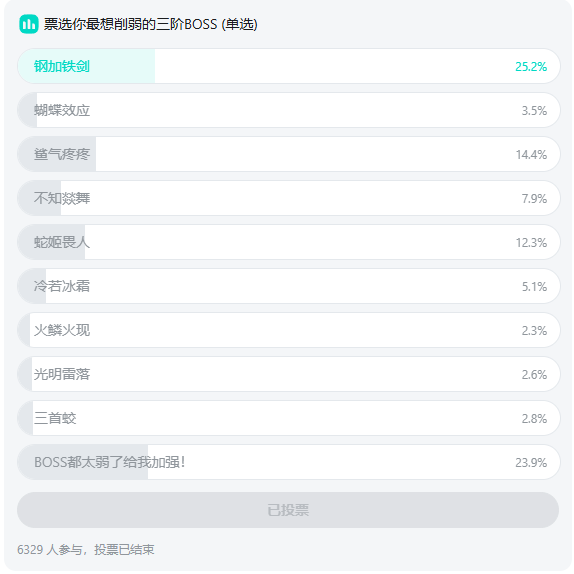Select the 钢加铁剑 poll option
This screenshot has height=574, width=574.
click(288, 66)
